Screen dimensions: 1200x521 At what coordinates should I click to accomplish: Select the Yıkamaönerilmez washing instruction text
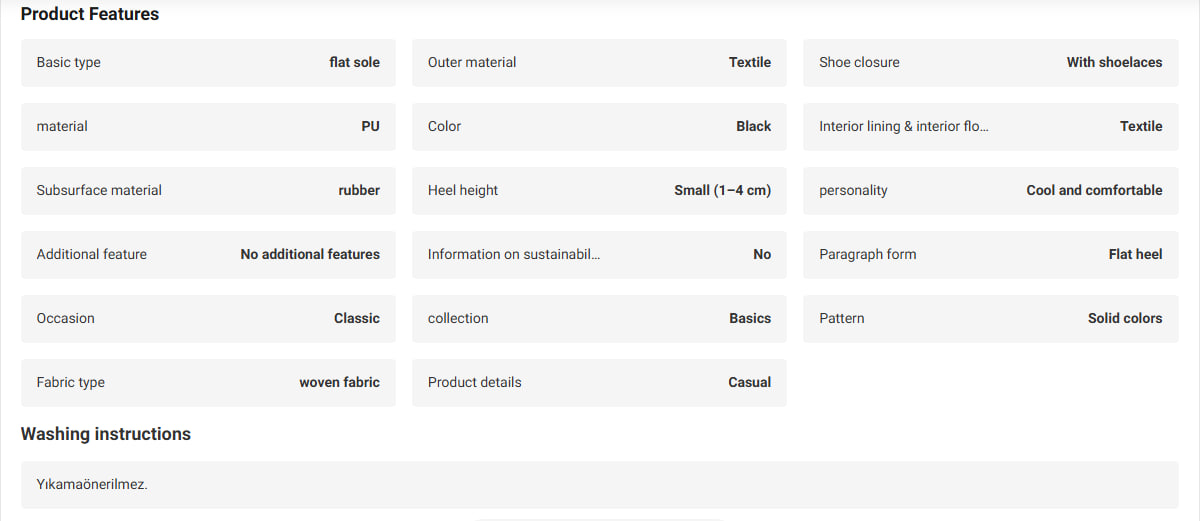pyautogui.click(x=92, y=484)
